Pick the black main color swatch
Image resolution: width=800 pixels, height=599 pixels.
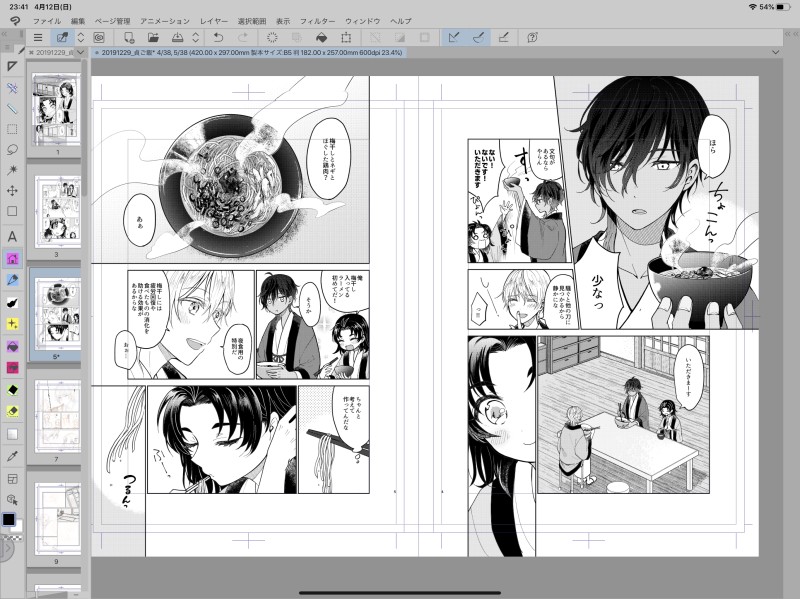coord(9,519)
